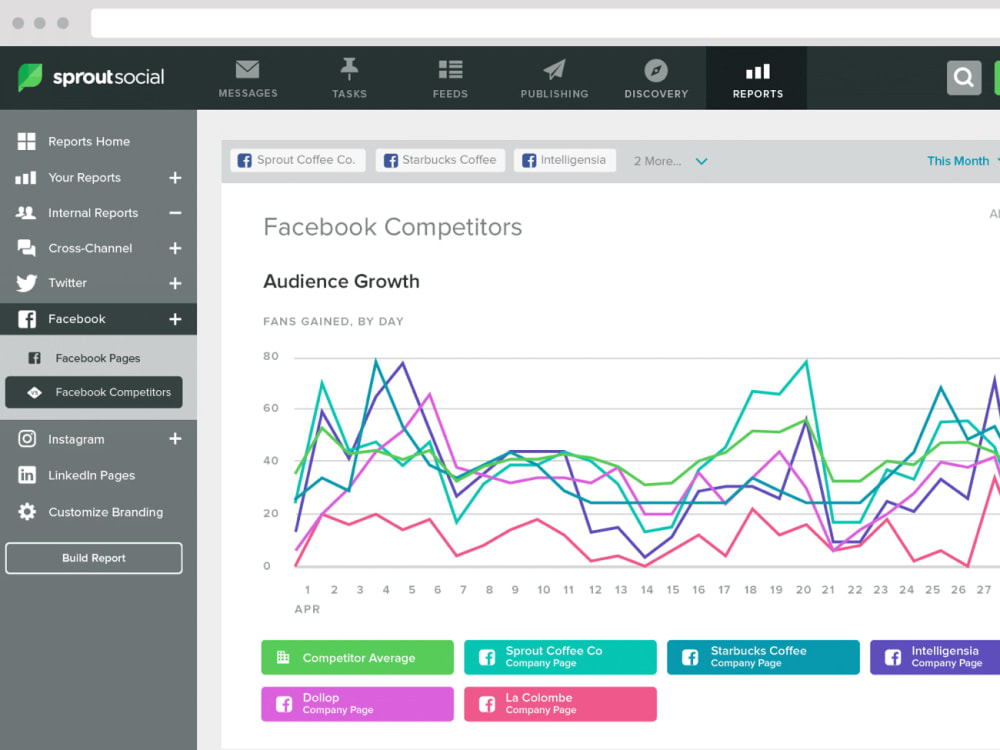Select the Reports bar chart icon
Screen dimensions: 1000x750
point(758,71)
